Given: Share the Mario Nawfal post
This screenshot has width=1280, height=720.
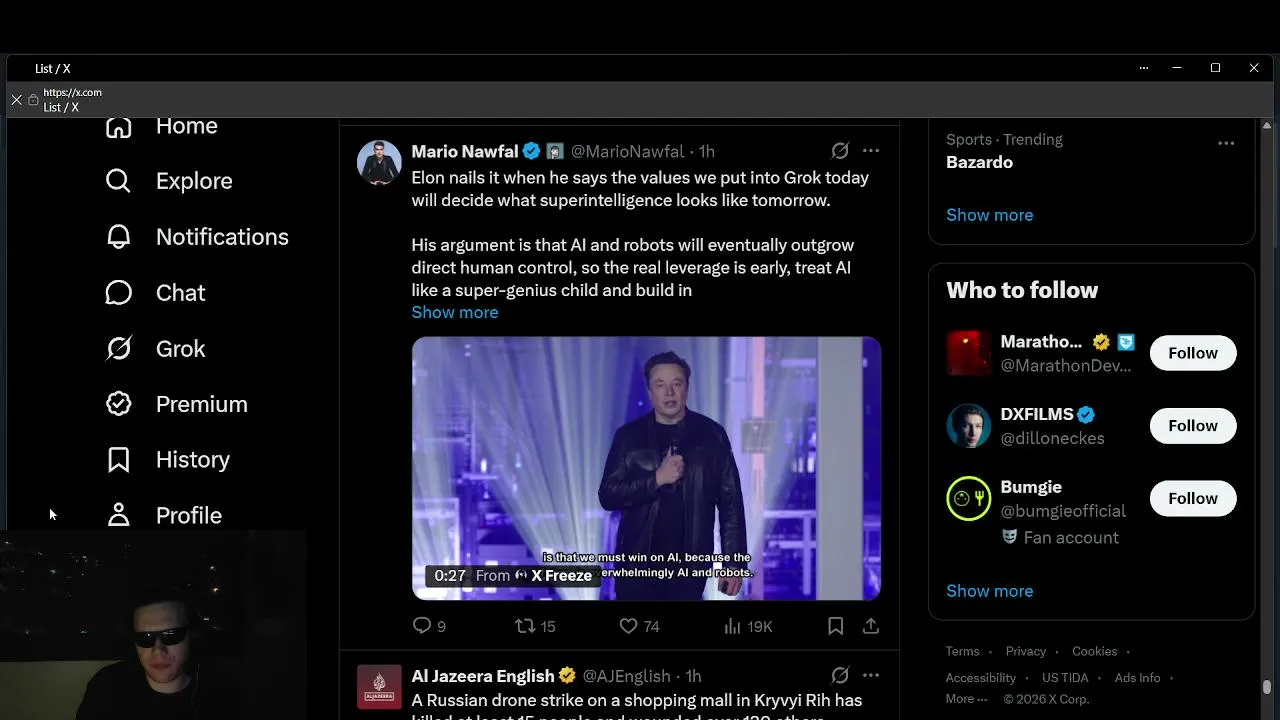Looking at the screenshot, I should click(x=871, y=626).
